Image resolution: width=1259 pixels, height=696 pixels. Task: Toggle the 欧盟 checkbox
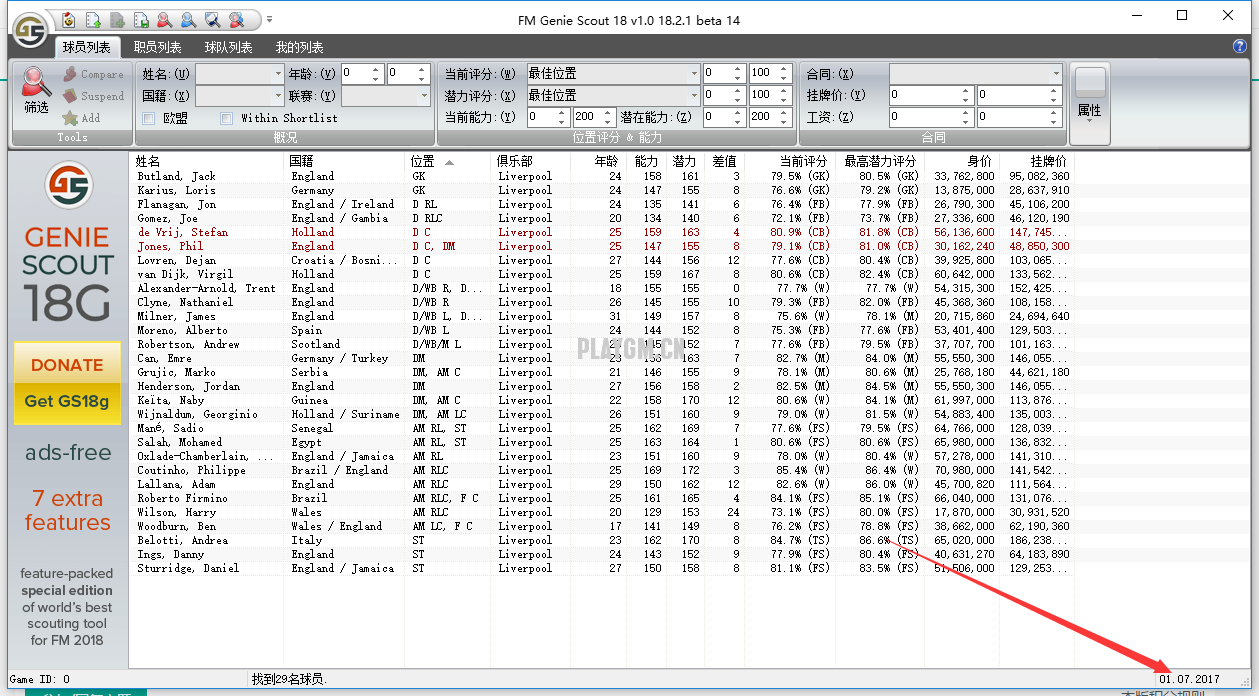[x=148, y=118]
